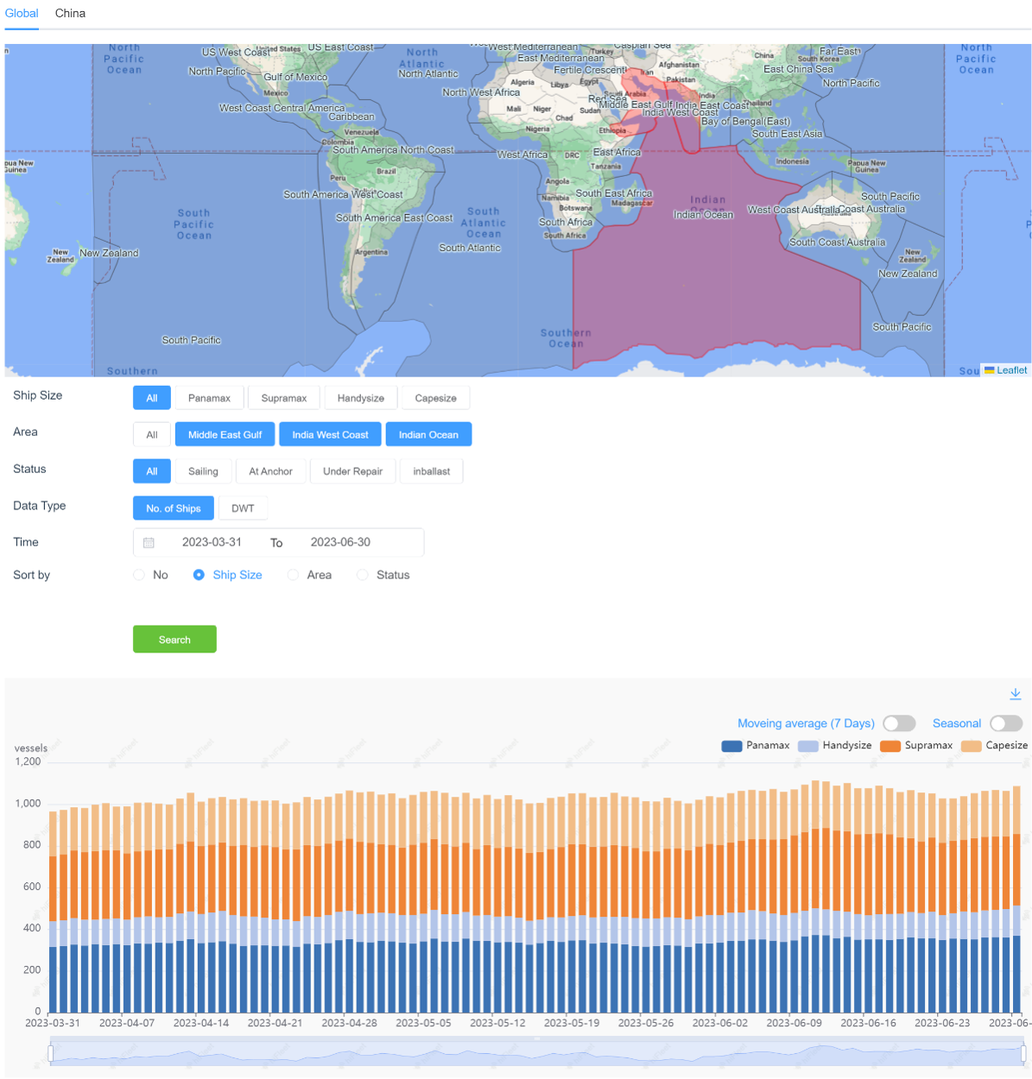Edit the end date 2023-06-30
This screenshot has width=1032, height=1079.
tap(341, 542)
